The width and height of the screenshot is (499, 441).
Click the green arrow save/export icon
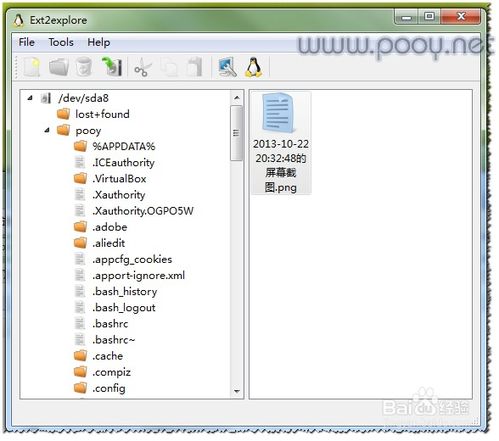point(112,66)
